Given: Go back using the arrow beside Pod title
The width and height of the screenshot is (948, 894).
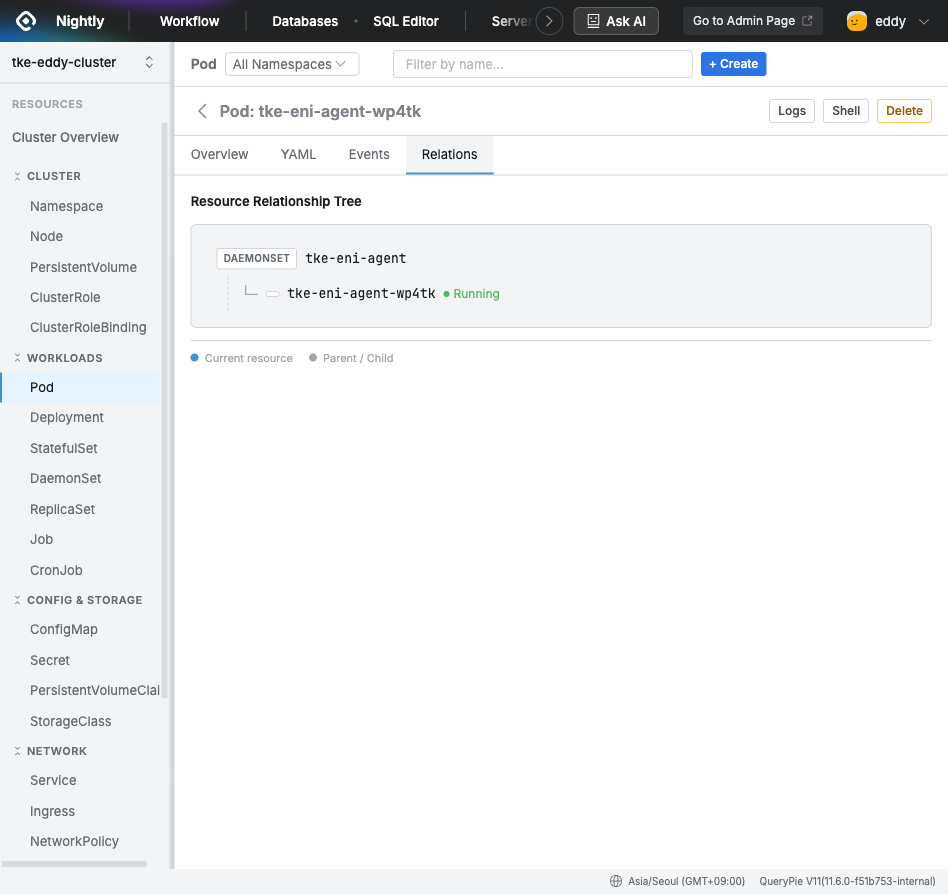Looking at the screenshot, I should 203,111.
